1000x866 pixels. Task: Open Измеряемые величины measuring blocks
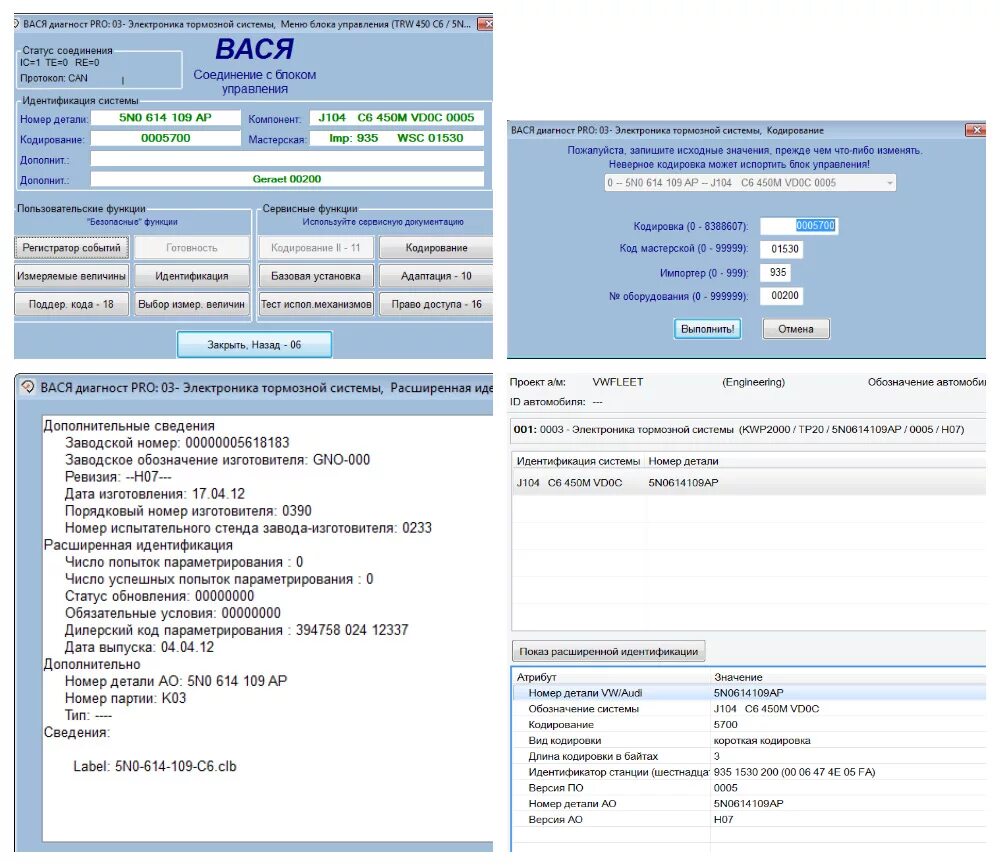pos(71,276)
